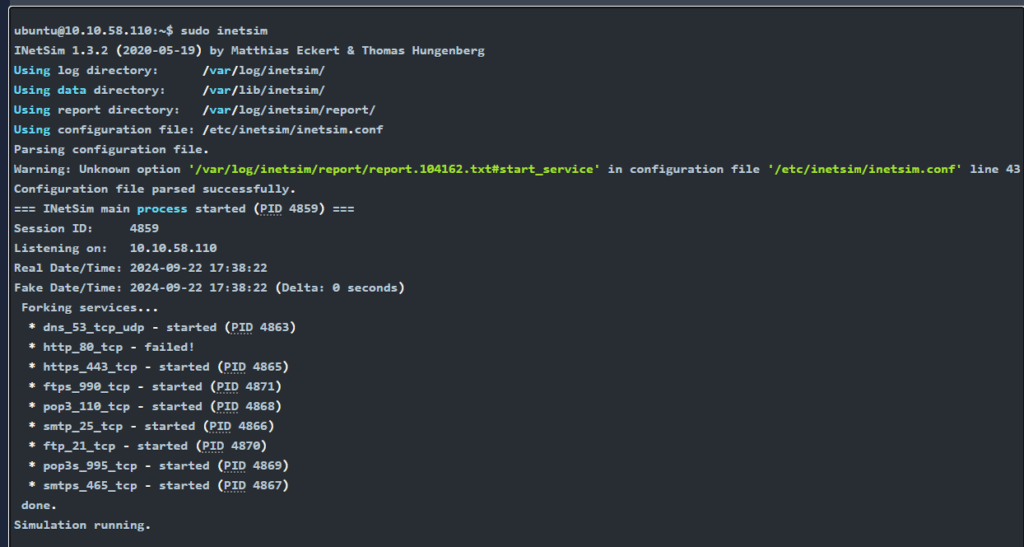Click 'line 43' at end of warning
The width and height of the screenshot is (1024, 547).
tap(995, 169)
